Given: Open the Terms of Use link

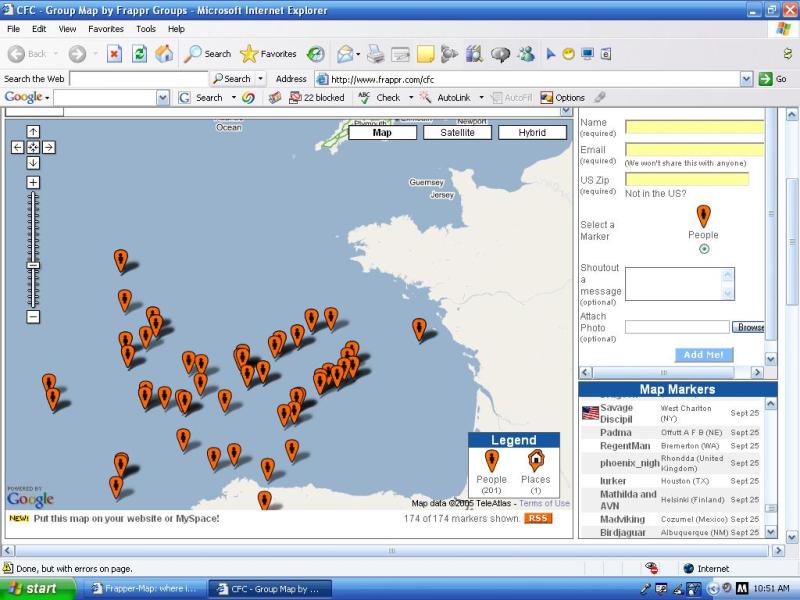Looking at the screenshot, I should (544, 503).
